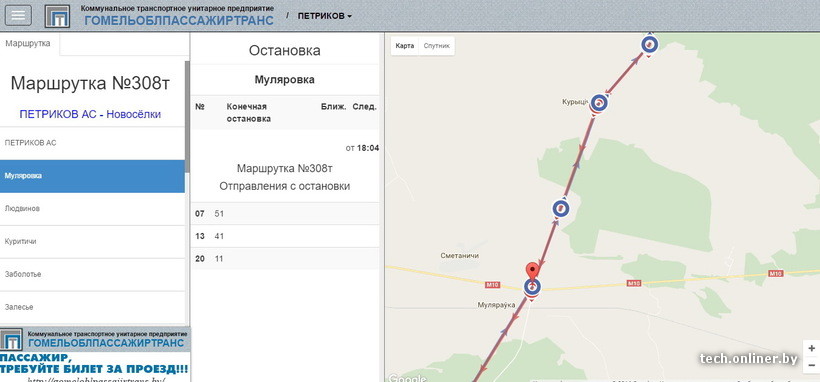Image resolution: width=820 pixels, height=382 pixels.
Task: Switch map to Карта view
Action: (405, 46)
